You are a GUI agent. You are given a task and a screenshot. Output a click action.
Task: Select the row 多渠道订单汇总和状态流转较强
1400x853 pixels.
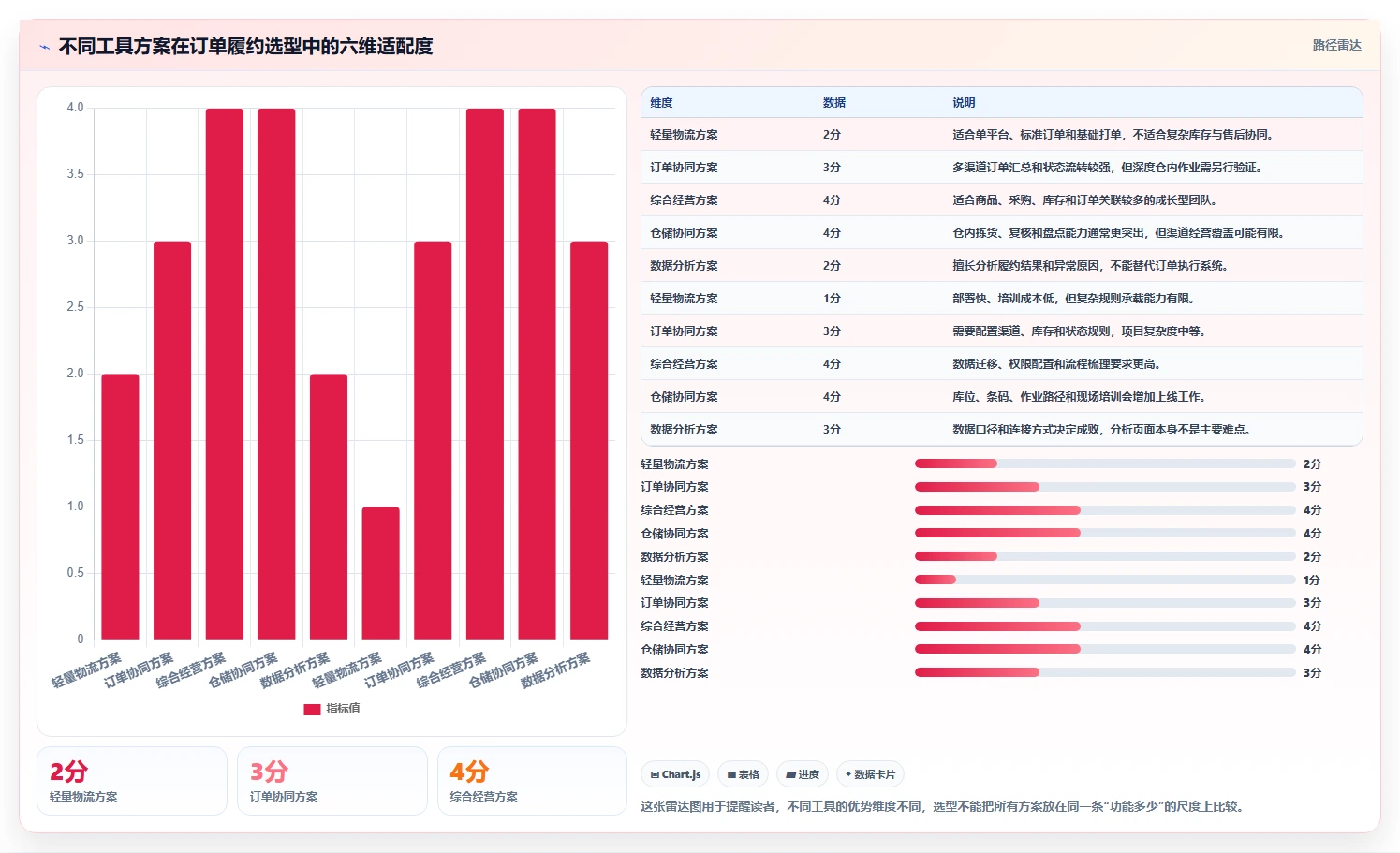pyautogui.click(x=1001, y=168)
